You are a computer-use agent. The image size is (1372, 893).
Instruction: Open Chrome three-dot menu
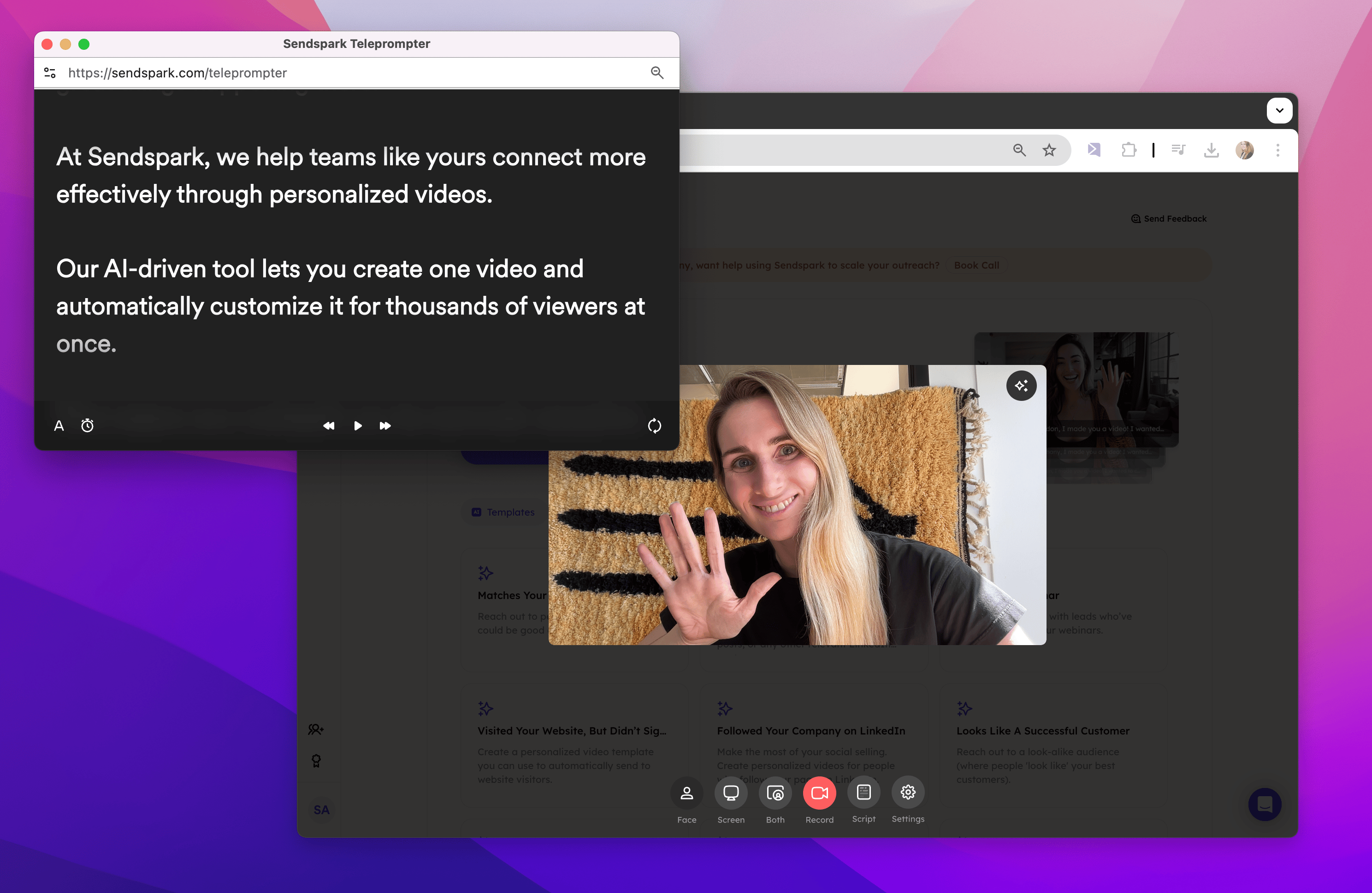pos(1277,150)
